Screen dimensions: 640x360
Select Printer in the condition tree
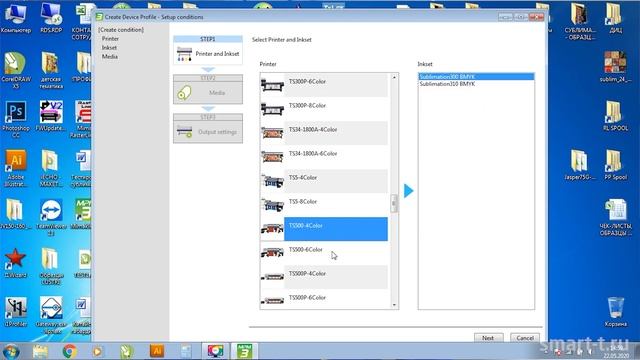(x=110, y=39)
